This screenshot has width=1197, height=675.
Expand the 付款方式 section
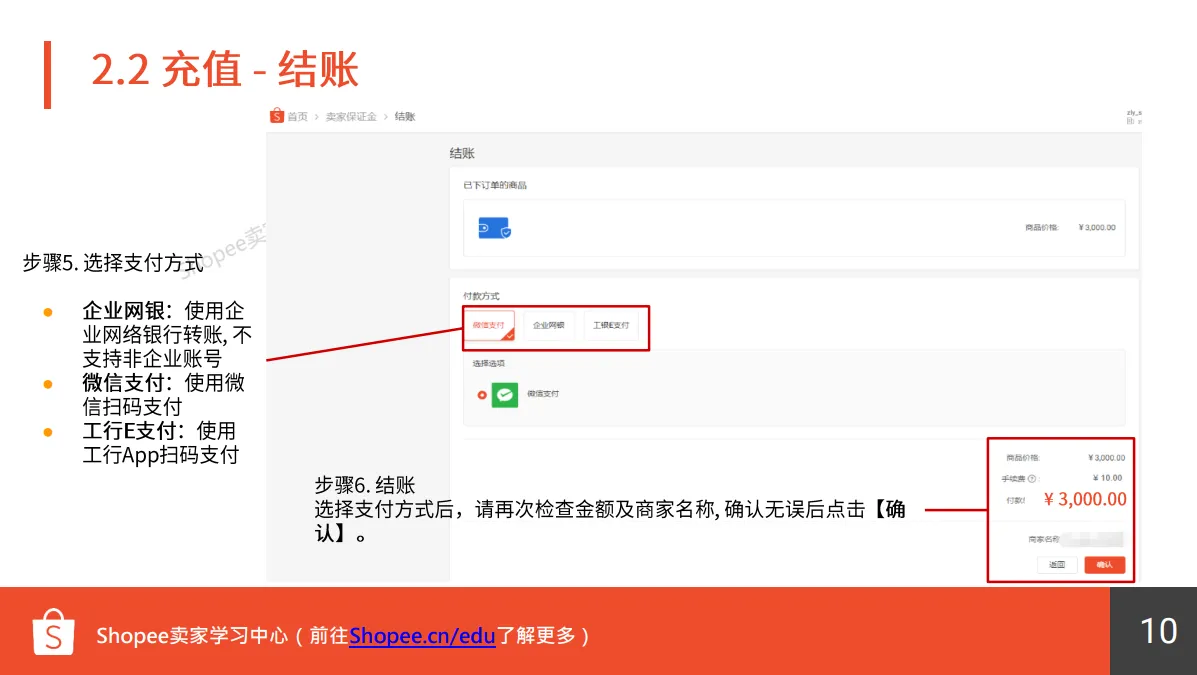click(483, 295)
